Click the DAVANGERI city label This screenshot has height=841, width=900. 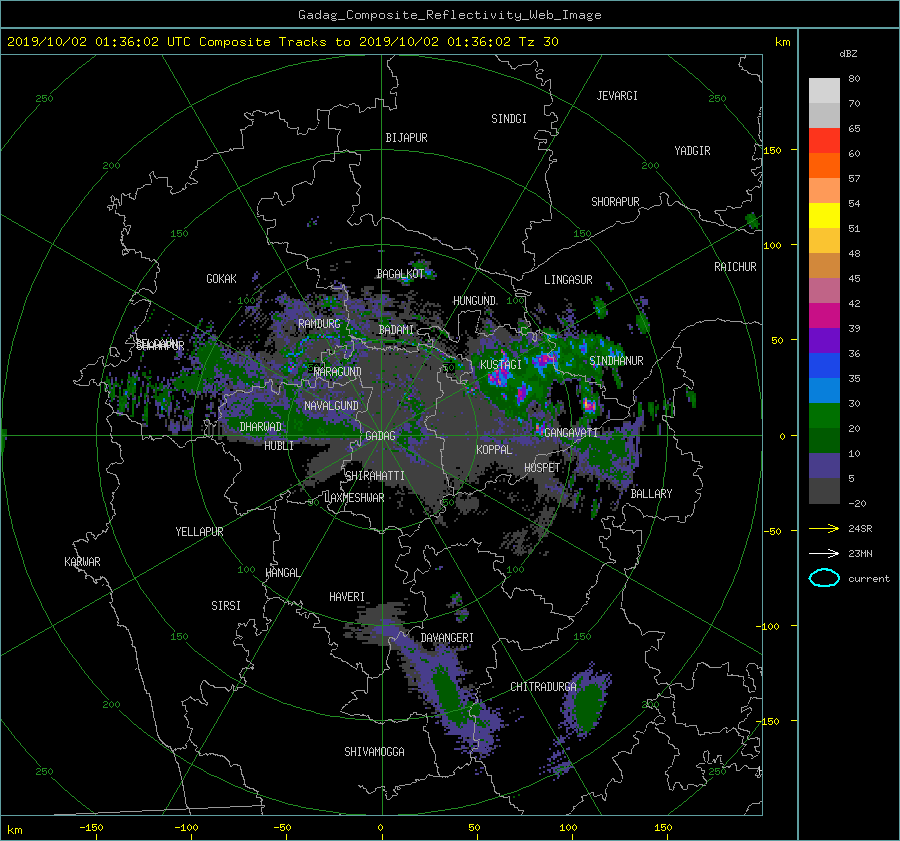(x=447, y=638)
